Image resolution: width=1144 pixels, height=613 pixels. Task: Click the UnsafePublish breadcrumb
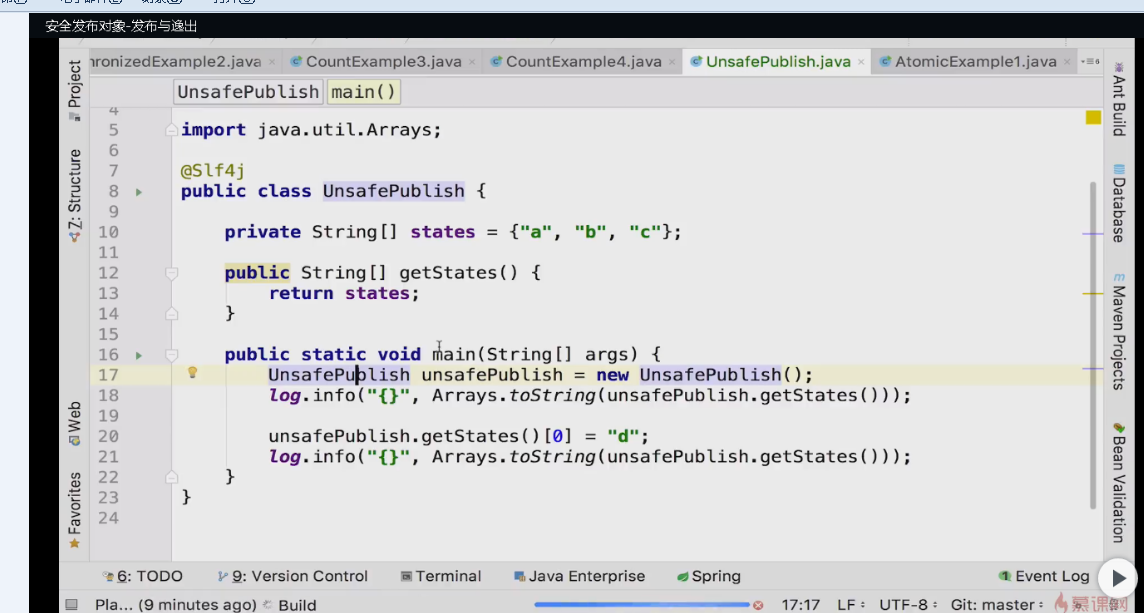pos(249,93)
